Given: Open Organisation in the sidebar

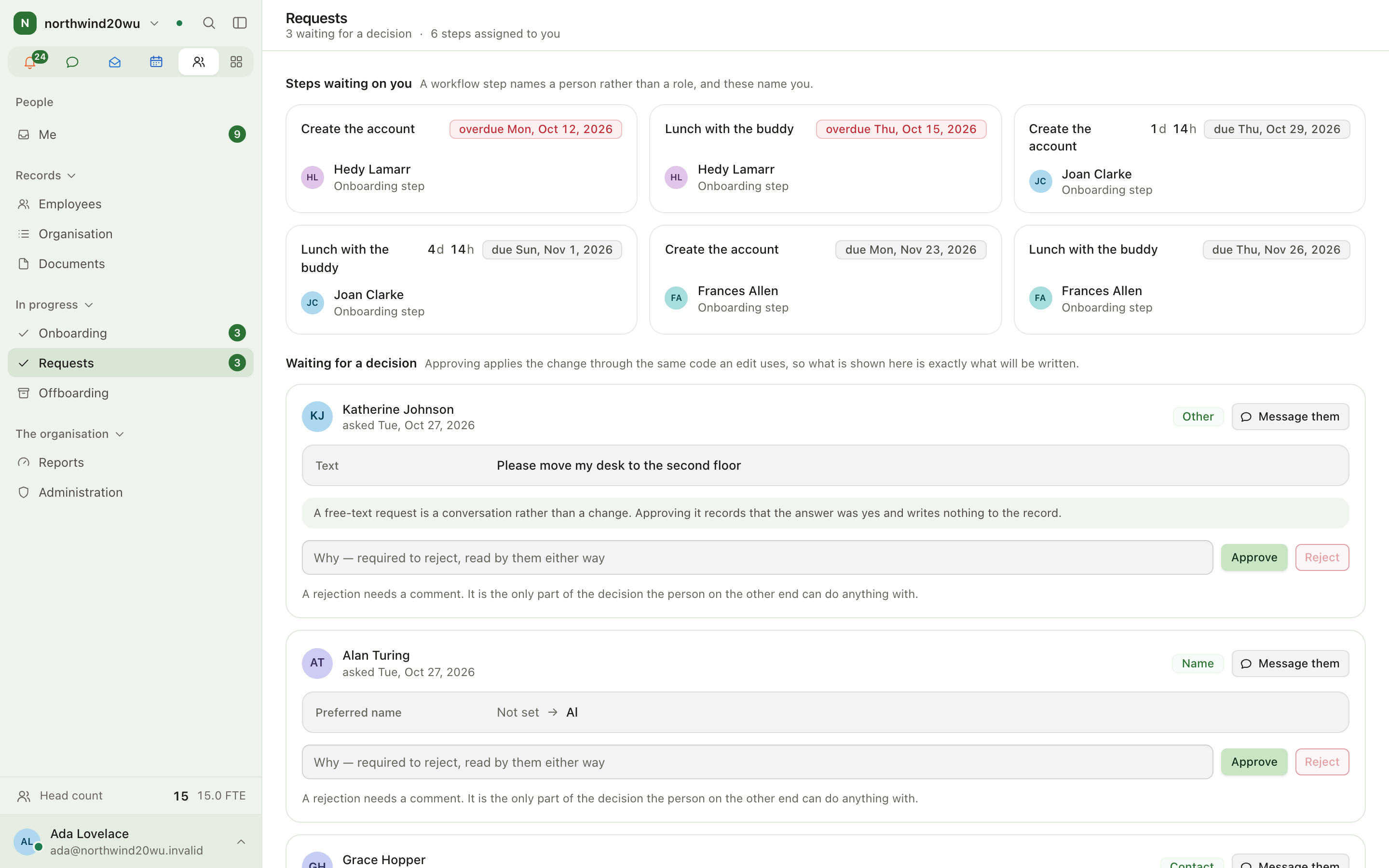Looking at the screenshot, I should [131, 234].
